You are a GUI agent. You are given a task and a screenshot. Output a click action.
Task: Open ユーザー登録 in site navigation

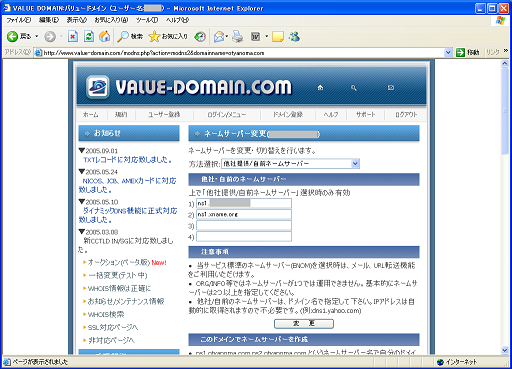(164, 115)
